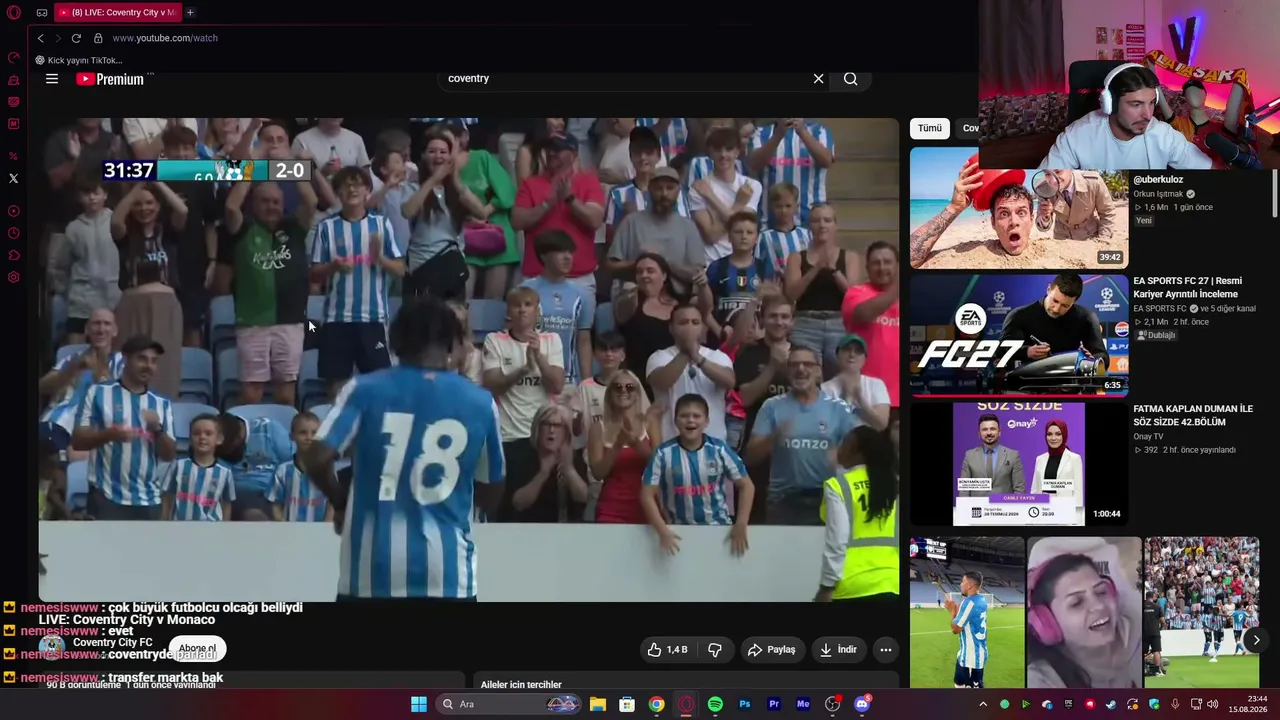Reload the YouTube page
1280x720 pixels.
[76, 38]
